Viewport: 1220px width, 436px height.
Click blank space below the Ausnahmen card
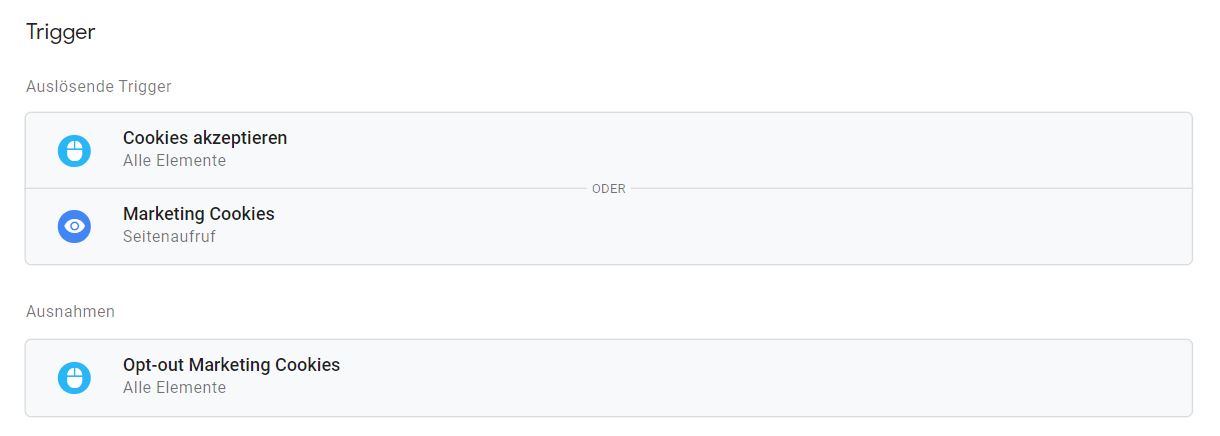(600, 427)
